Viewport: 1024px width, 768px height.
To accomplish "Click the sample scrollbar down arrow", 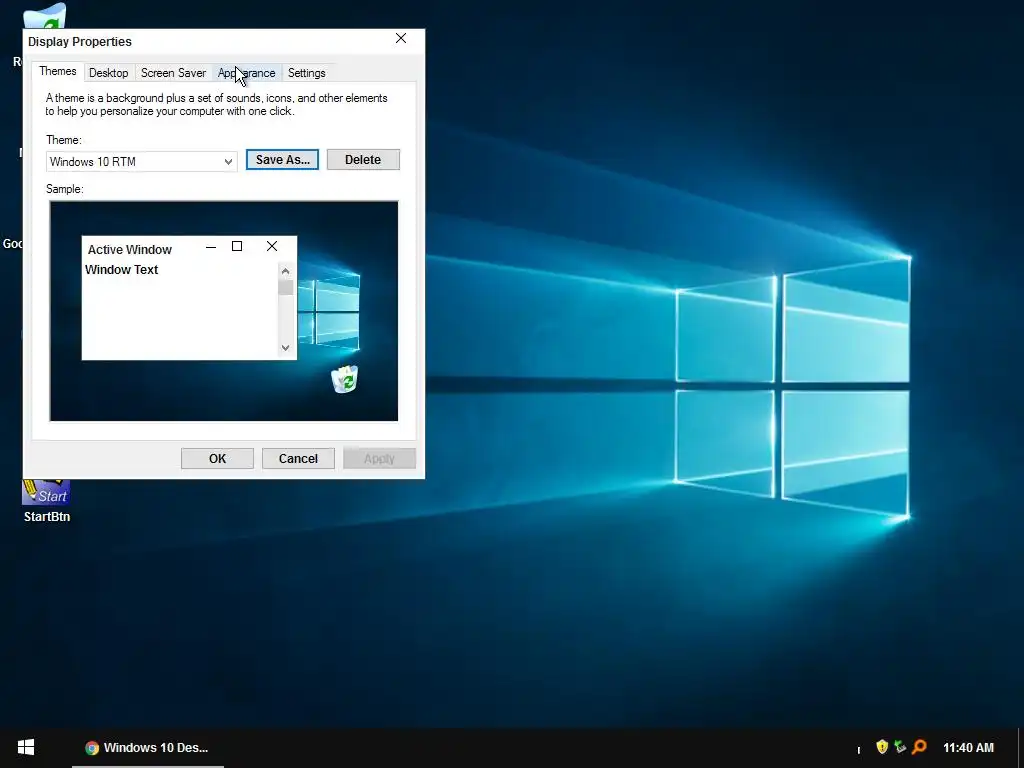I will pos(285,347).
